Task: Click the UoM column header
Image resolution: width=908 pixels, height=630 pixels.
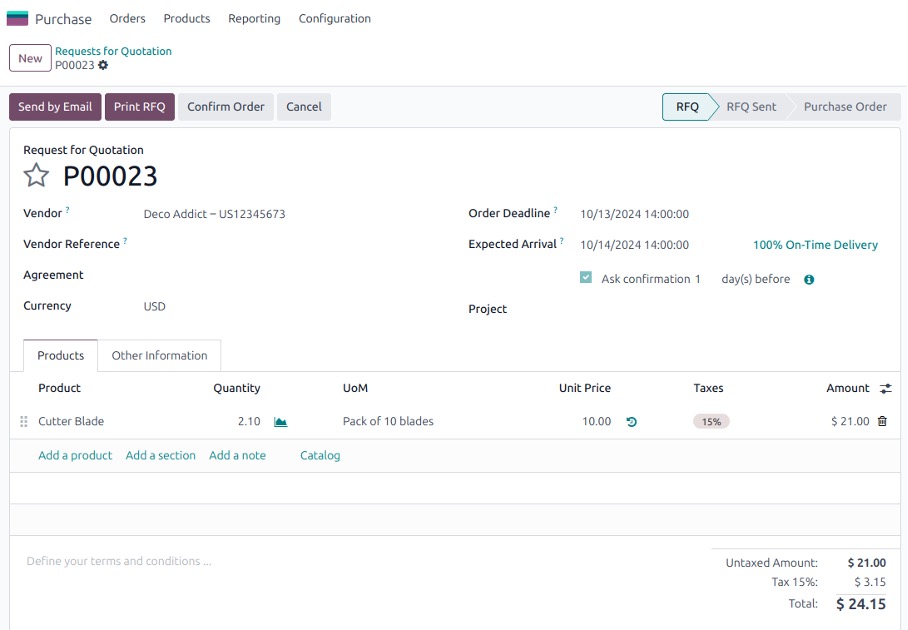Action: point(355,388)
